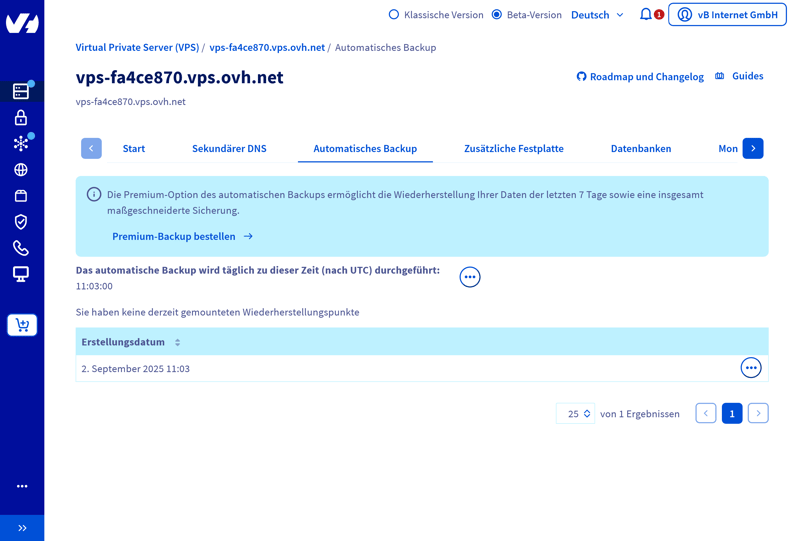The height and width of the screenshot is (541, 800).
Task: Switch to the Zusätzliche Festplatte tab
Action: pyautogui.click(x=514, y=149)
